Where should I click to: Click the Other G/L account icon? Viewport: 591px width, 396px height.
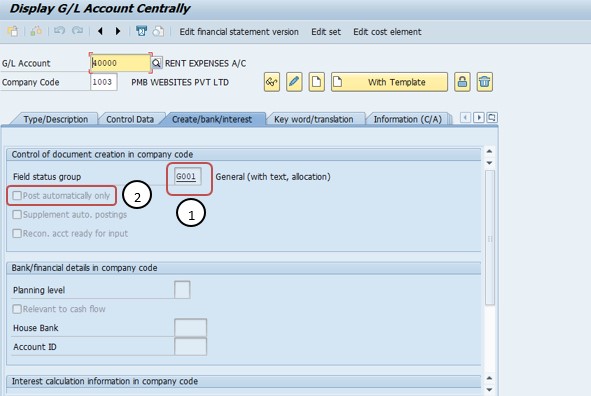12,31
